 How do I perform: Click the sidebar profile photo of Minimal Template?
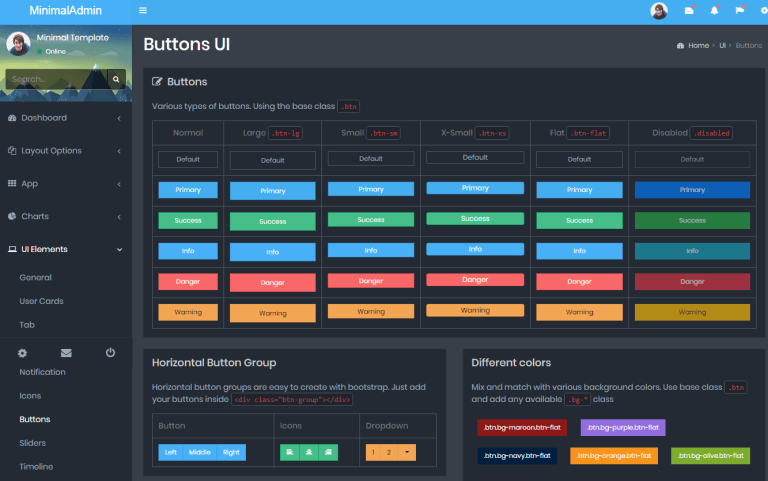tap(18, 44)
